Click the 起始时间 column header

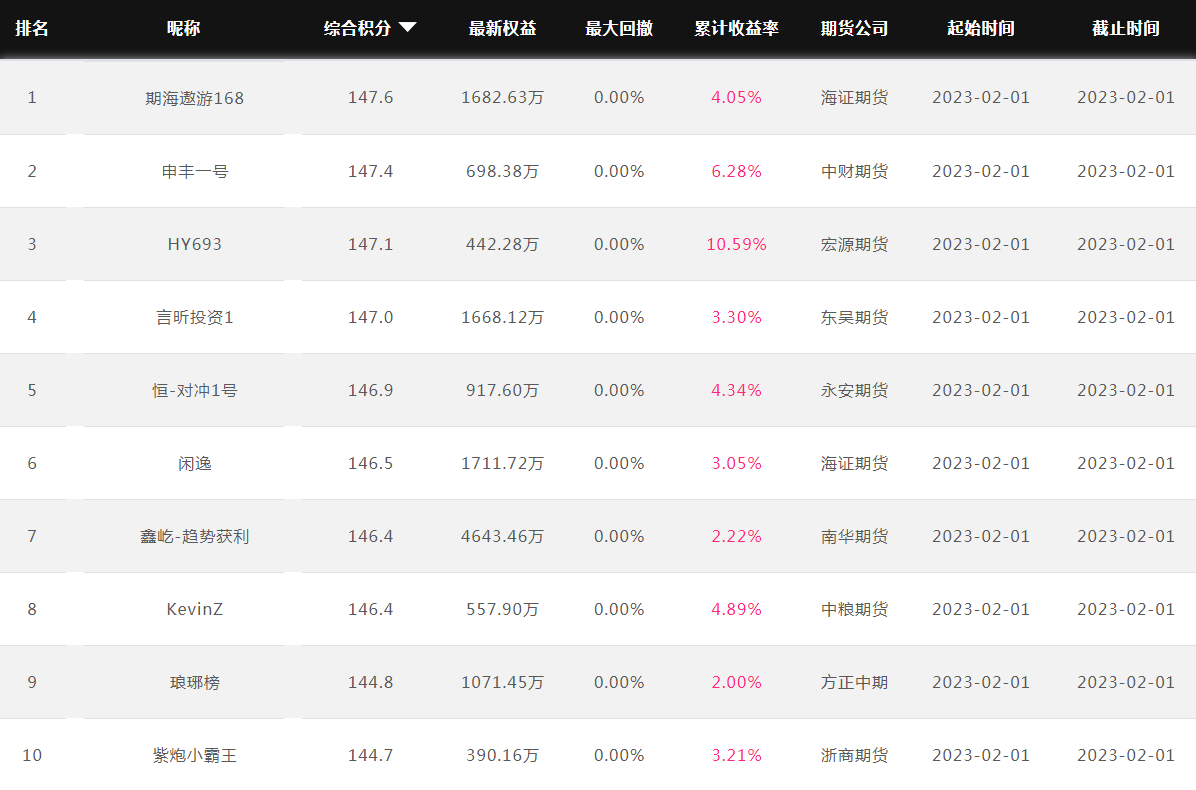click(x=981, y=28)
